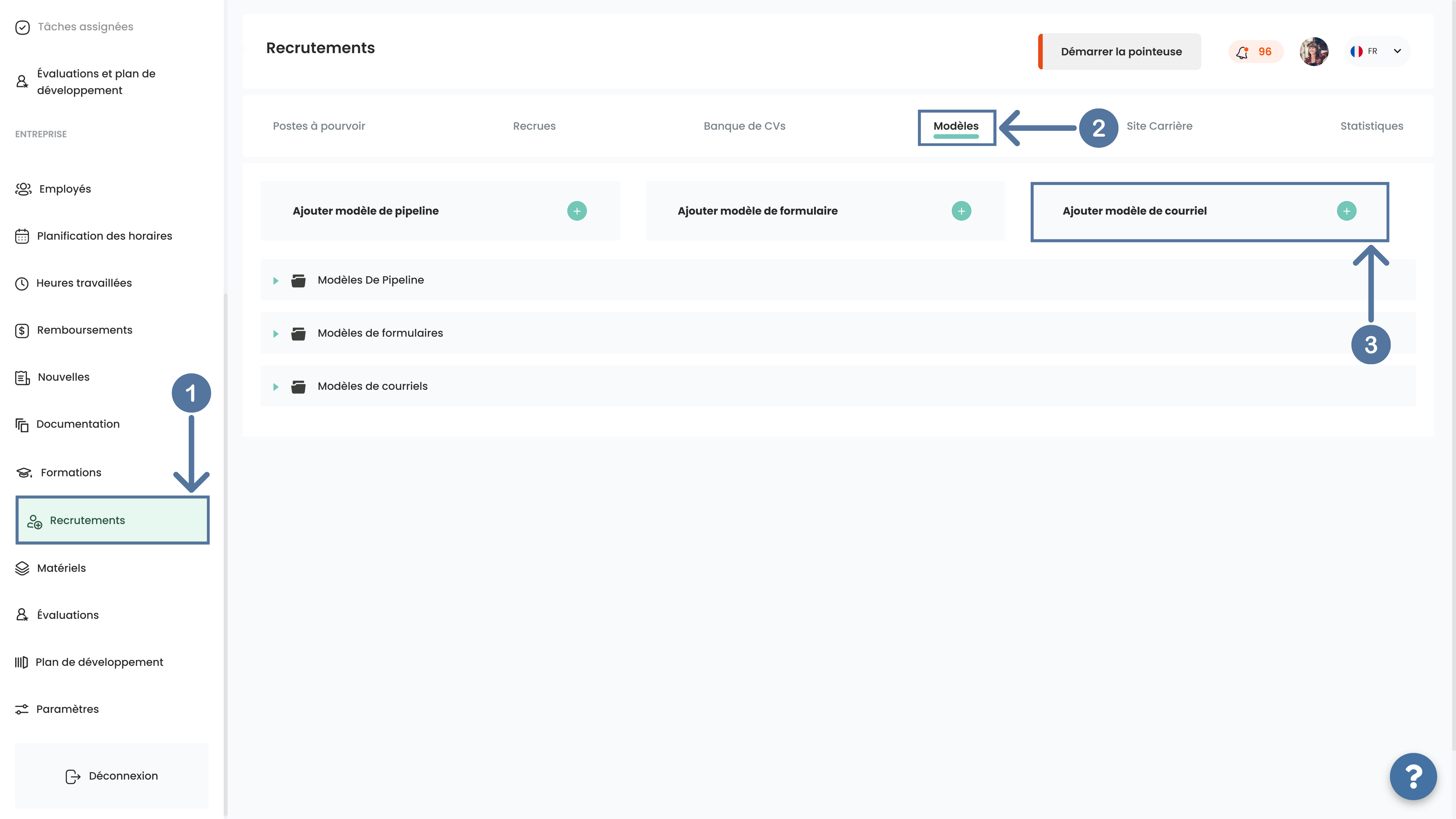This screenshot has height=819, width=1456.
Task: Open the Site Carrière tab
Action: [x=1159, y=126]
